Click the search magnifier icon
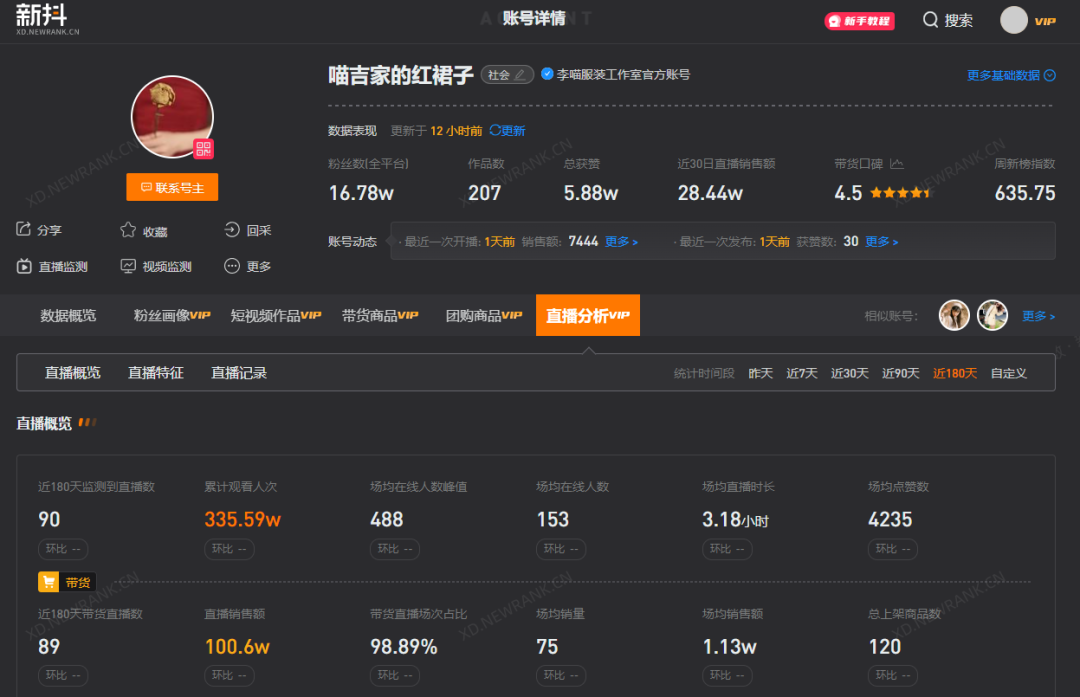 click(930, 20)
